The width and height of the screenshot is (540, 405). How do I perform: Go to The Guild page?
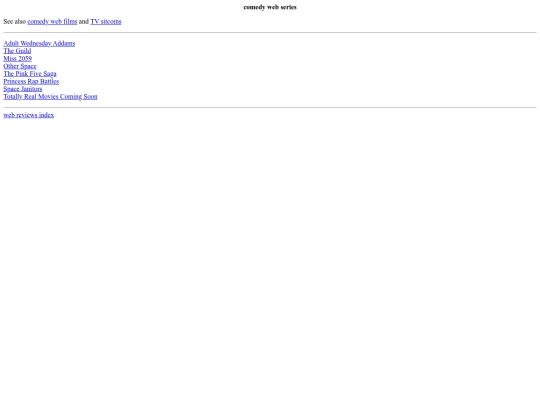pos(17,51)
